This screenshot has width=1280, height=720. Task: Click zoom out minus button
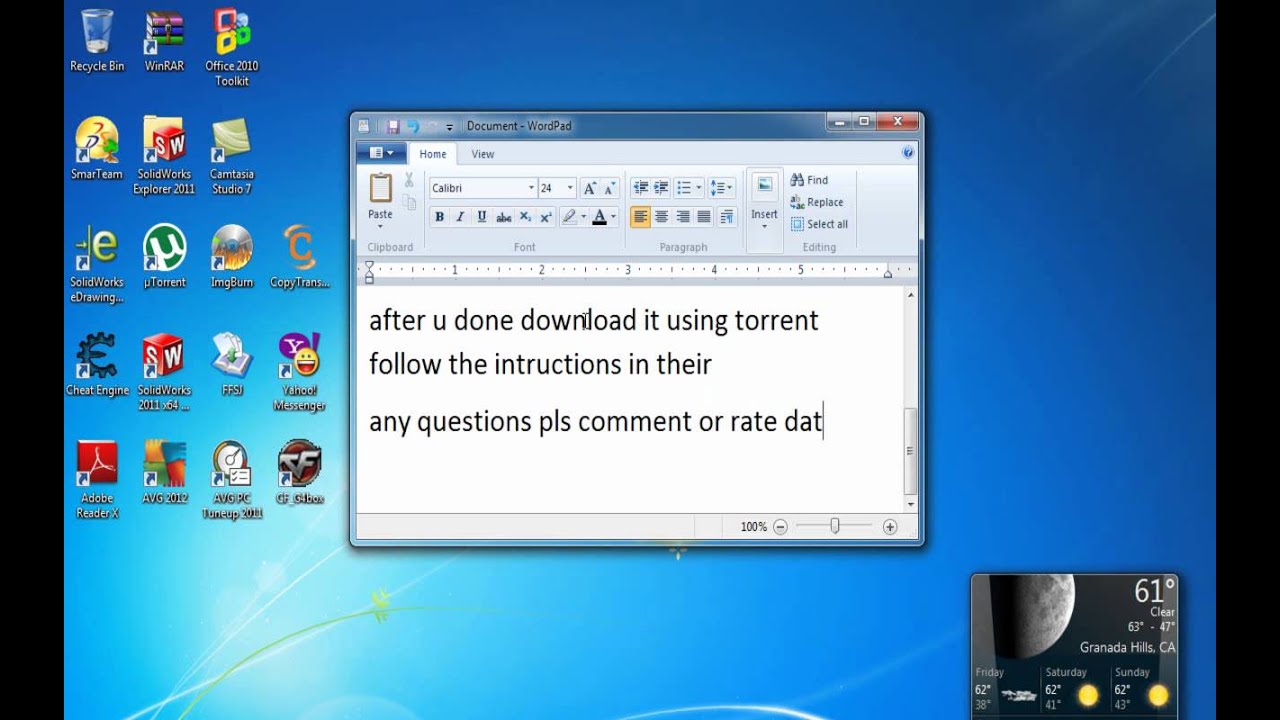click(x=780, y=527)
